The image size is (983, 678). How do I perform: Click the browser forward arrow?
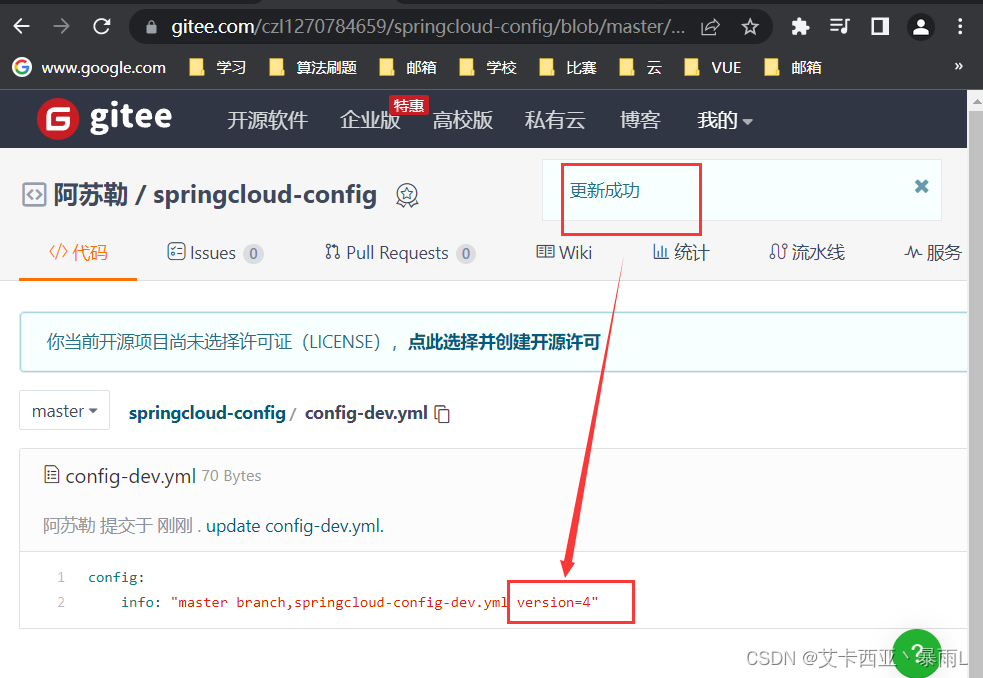point(61,26)
